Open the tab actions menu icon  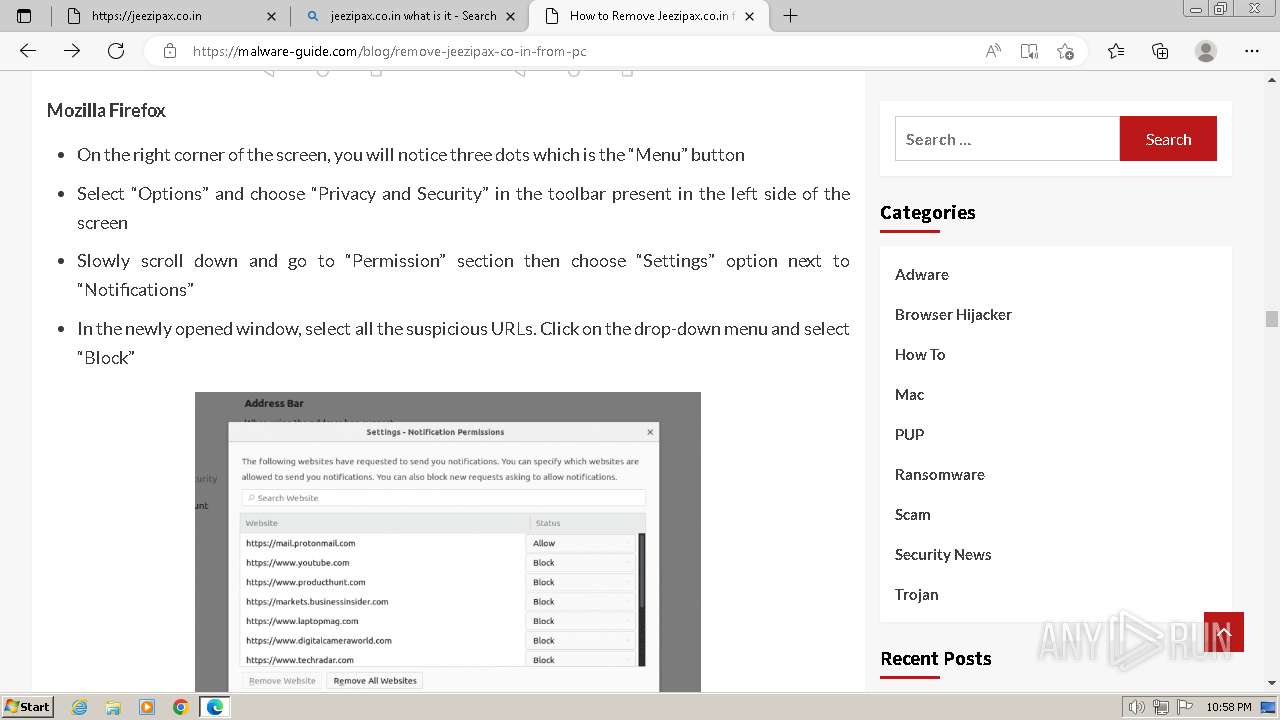(x=24, y=16)
